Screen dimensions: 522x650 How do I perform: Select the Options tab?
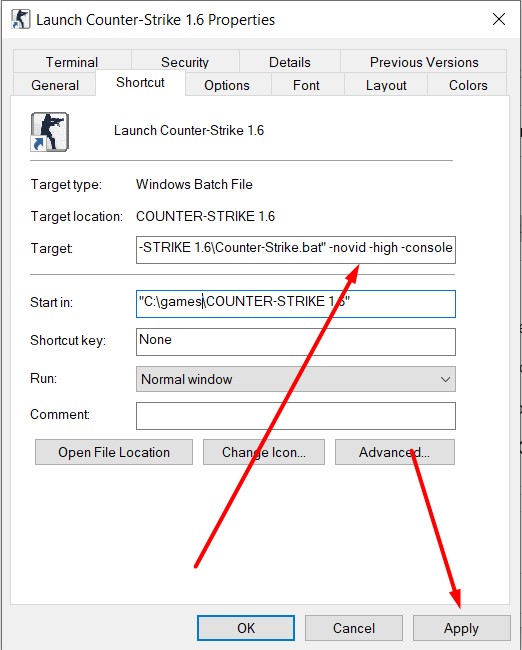coord(227,85)
